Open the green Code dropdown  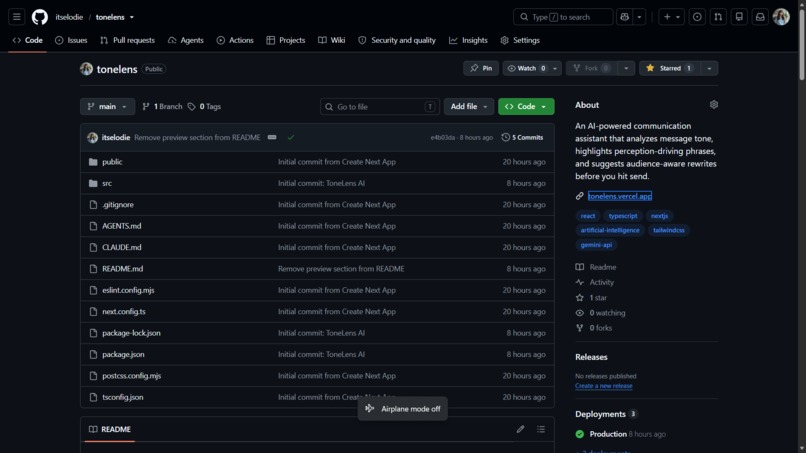pos(526,106)
